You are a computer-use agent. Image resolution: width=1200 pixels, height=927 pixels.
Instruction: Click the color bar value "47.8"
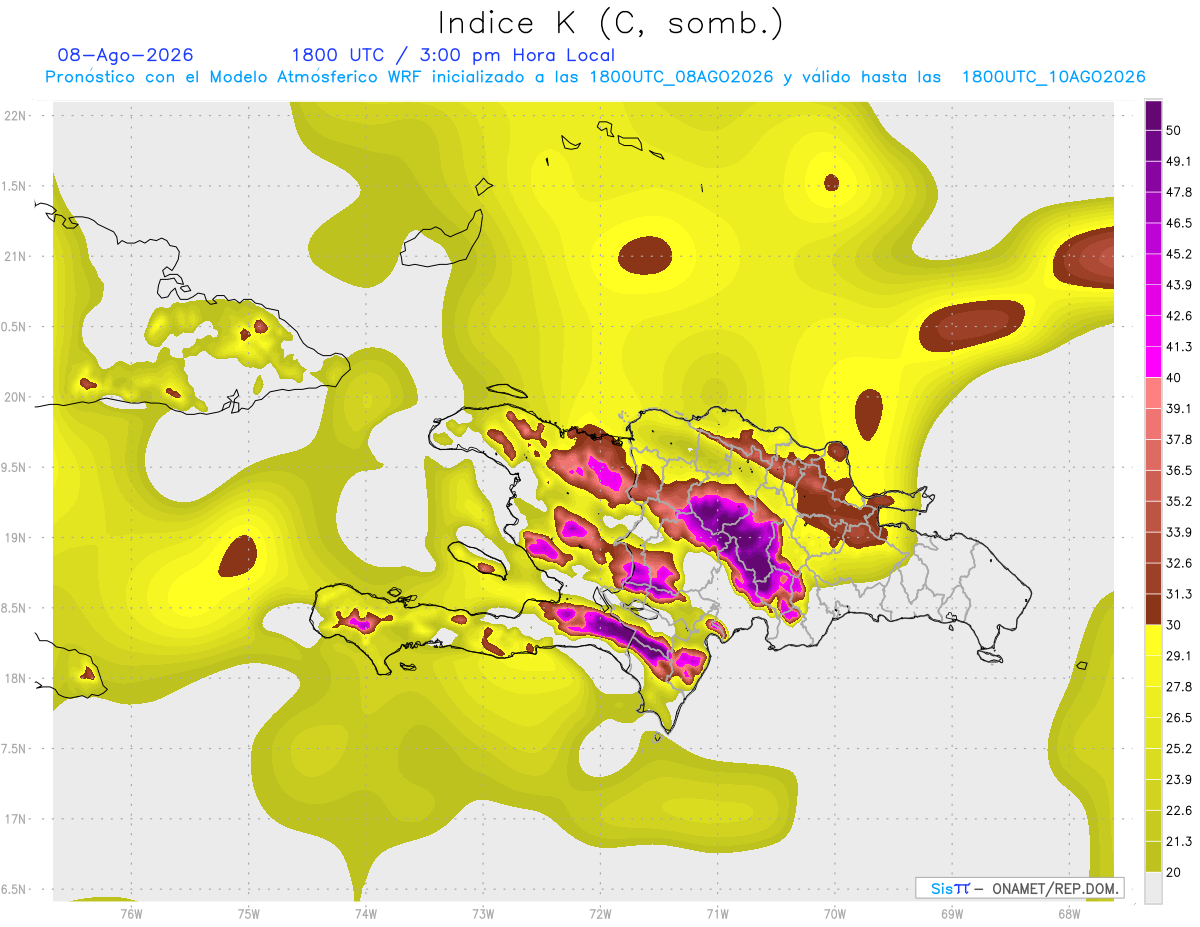coord(1179,192)
